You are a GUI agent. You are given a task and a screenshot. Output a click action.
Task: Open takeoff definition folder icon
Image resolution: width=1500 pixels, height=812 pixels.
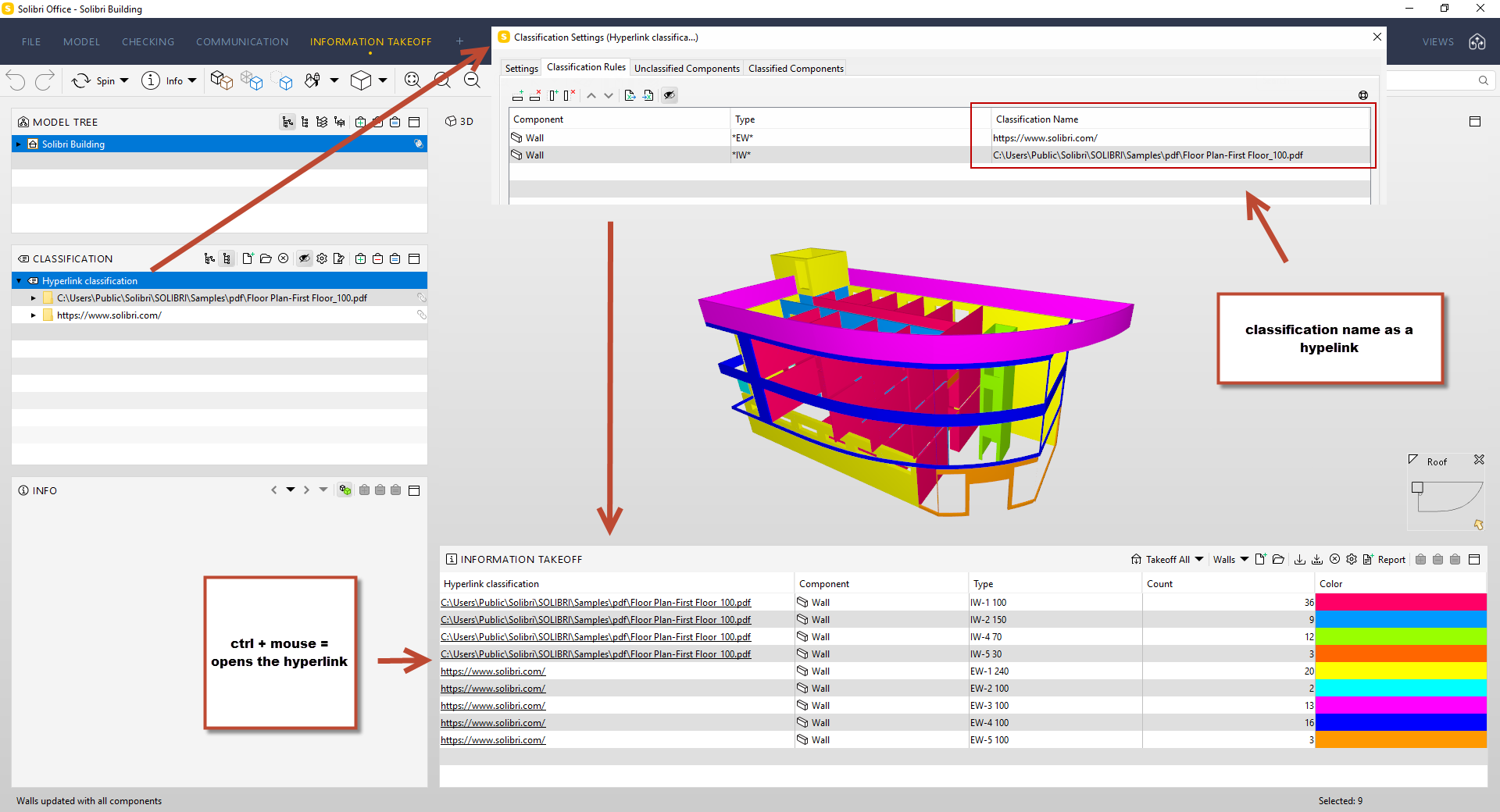coord(1278,559)
